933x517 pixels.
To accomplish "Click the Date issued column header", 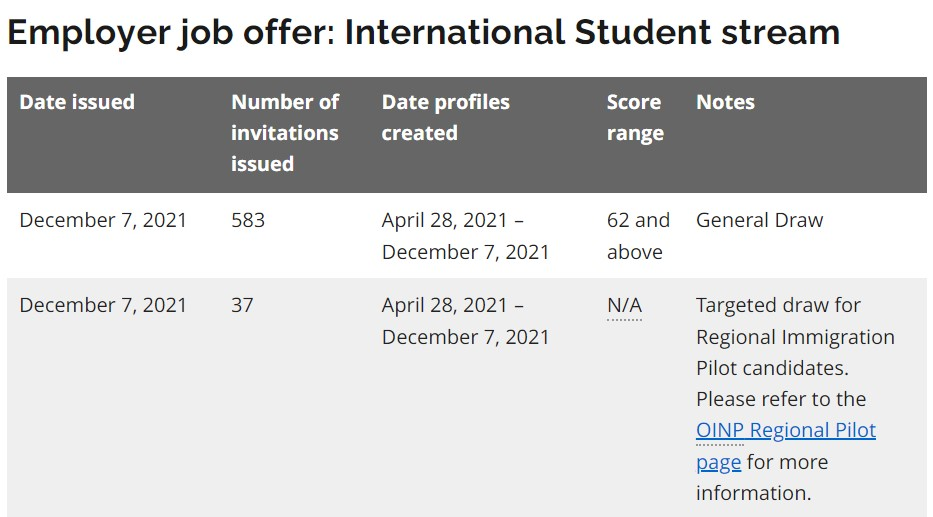I will tap(77, 102).
